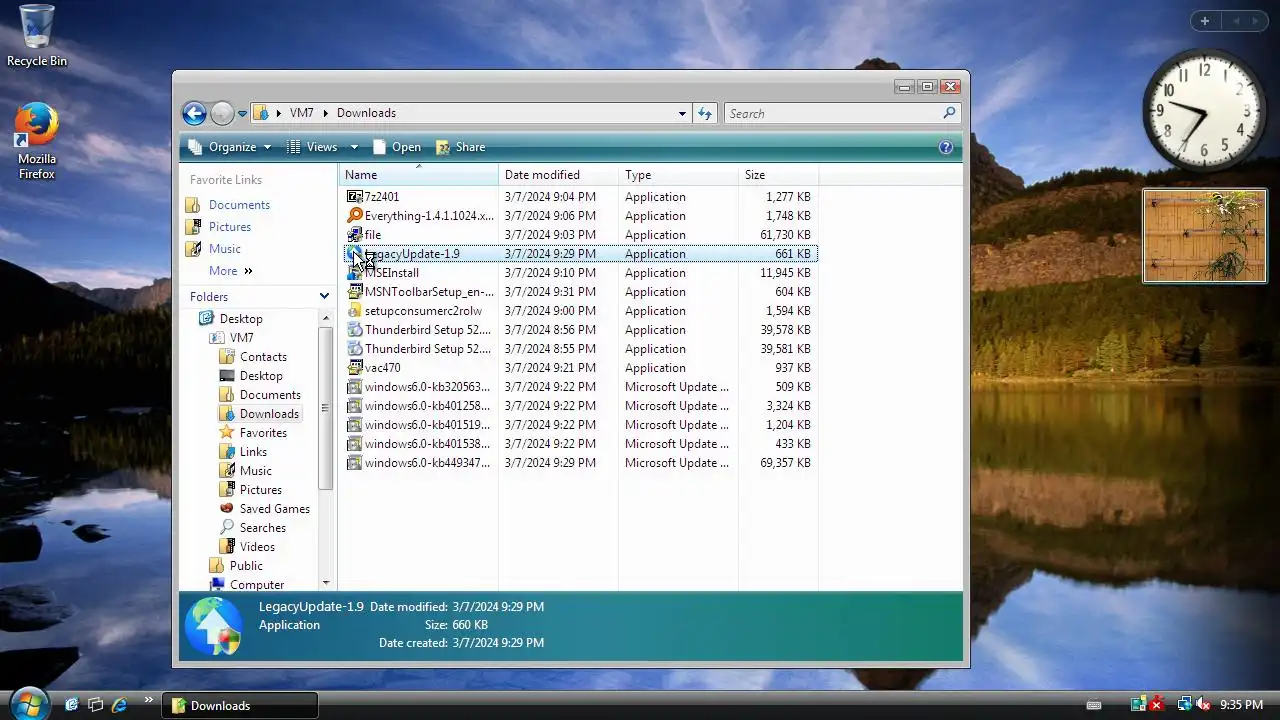Collapse the Folders pane chevron
The image size is (1280, 720).
coord(324,296)
